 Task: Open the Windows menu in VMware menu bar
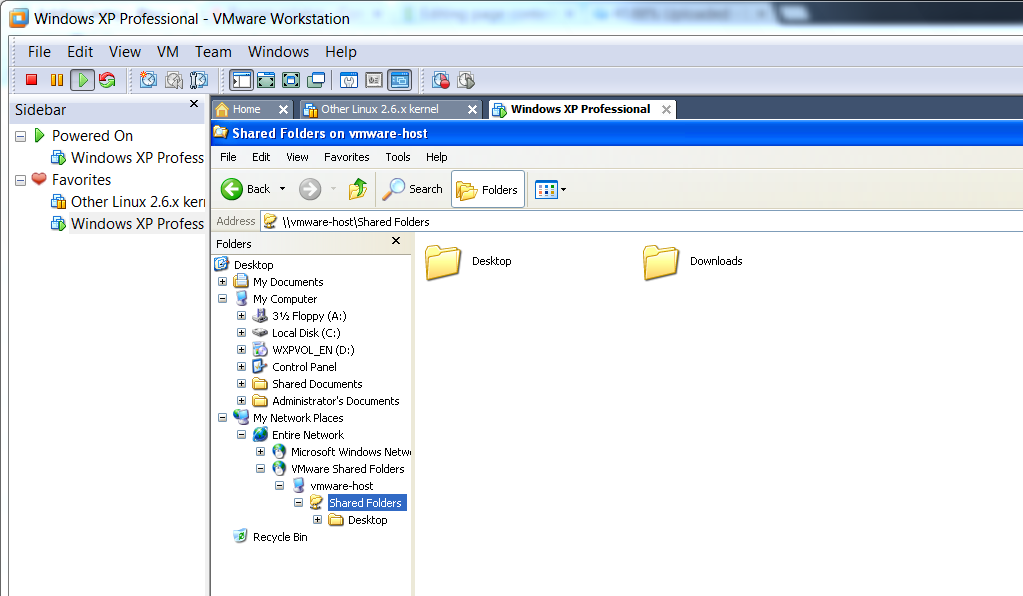click(x=279, y=52)
